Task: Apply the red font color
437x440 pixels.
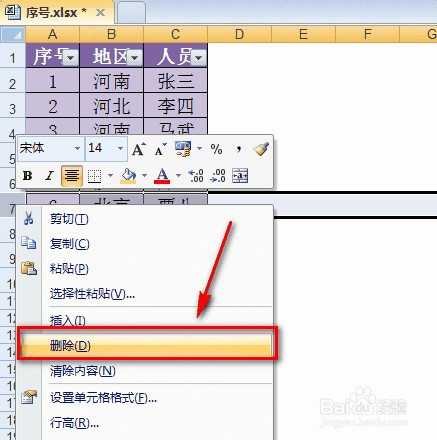Action: point(162,176)
